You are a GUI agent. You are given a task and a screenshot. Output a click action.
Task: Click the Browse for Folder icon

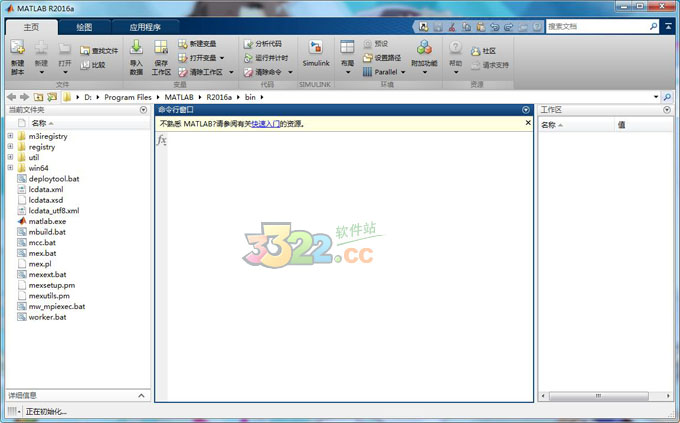click(52, 97)
